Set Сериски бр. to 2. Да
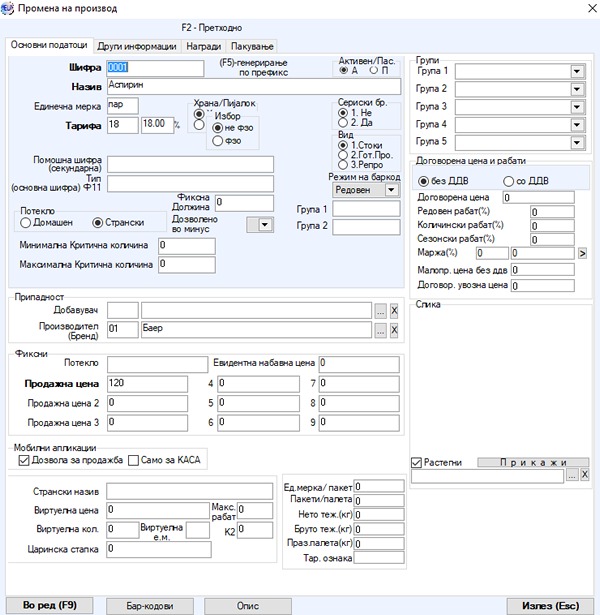This screenshot has width=600, height=615. pyautogui.click(x=343, y=123)
